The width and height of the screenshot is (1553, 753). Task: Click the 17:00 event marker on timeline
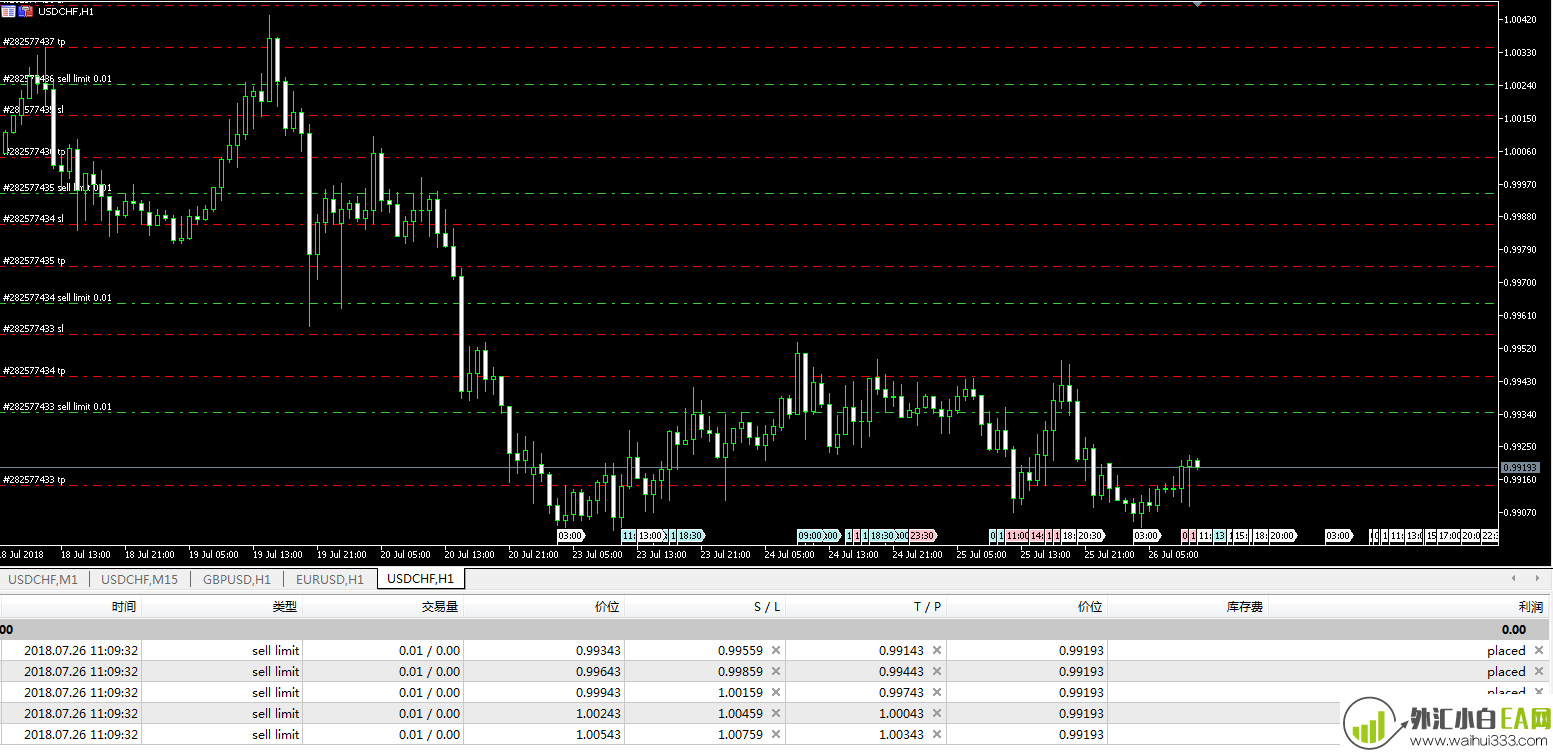point(1449,535)
